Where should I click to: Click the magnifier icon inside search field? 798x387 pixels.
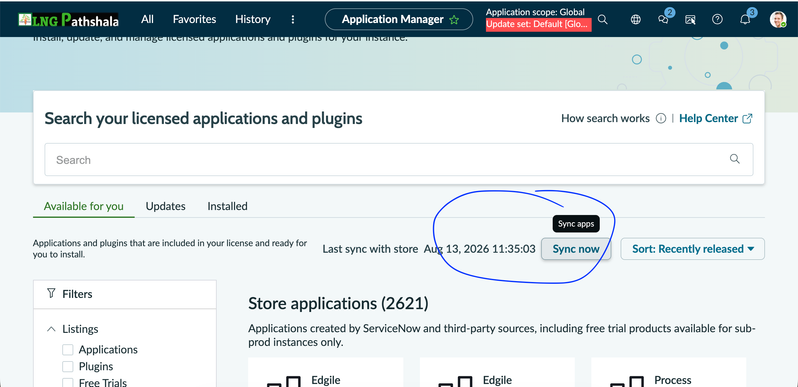(x=734, y=159)
